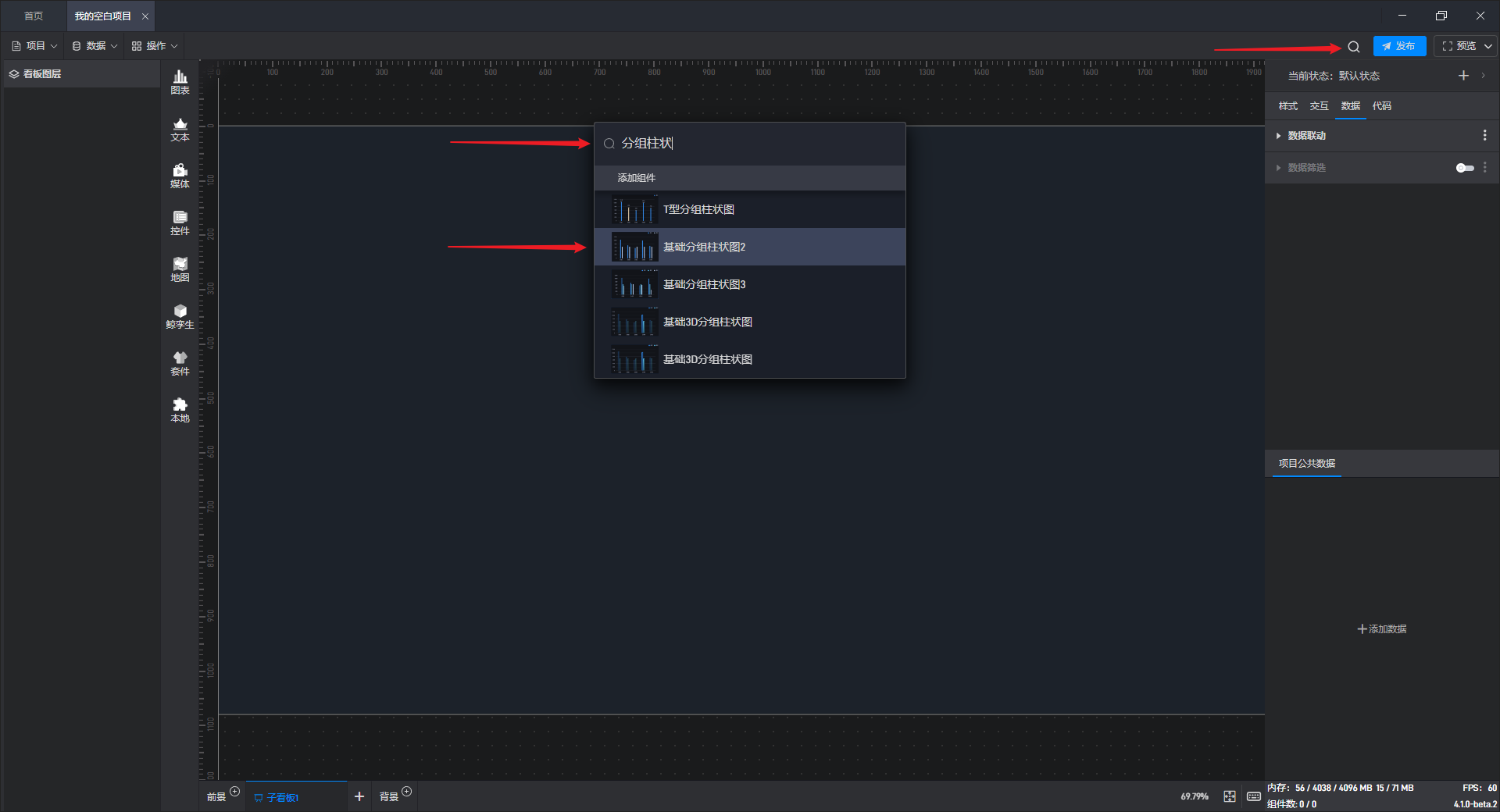Image resolution: width=1500 pixels, height=812 pixels.
Task: Open the 套件 kit component category
Action: pos(180,363)
